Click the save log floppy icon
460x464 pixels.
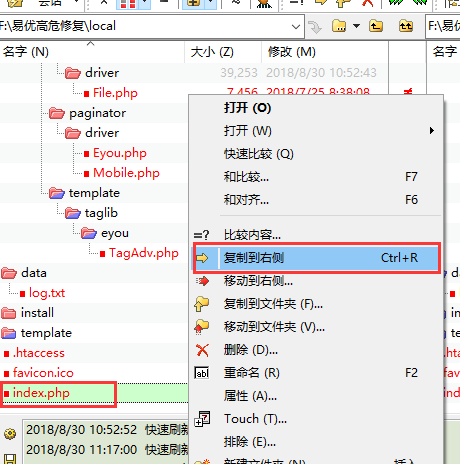[x=9, y=459]
